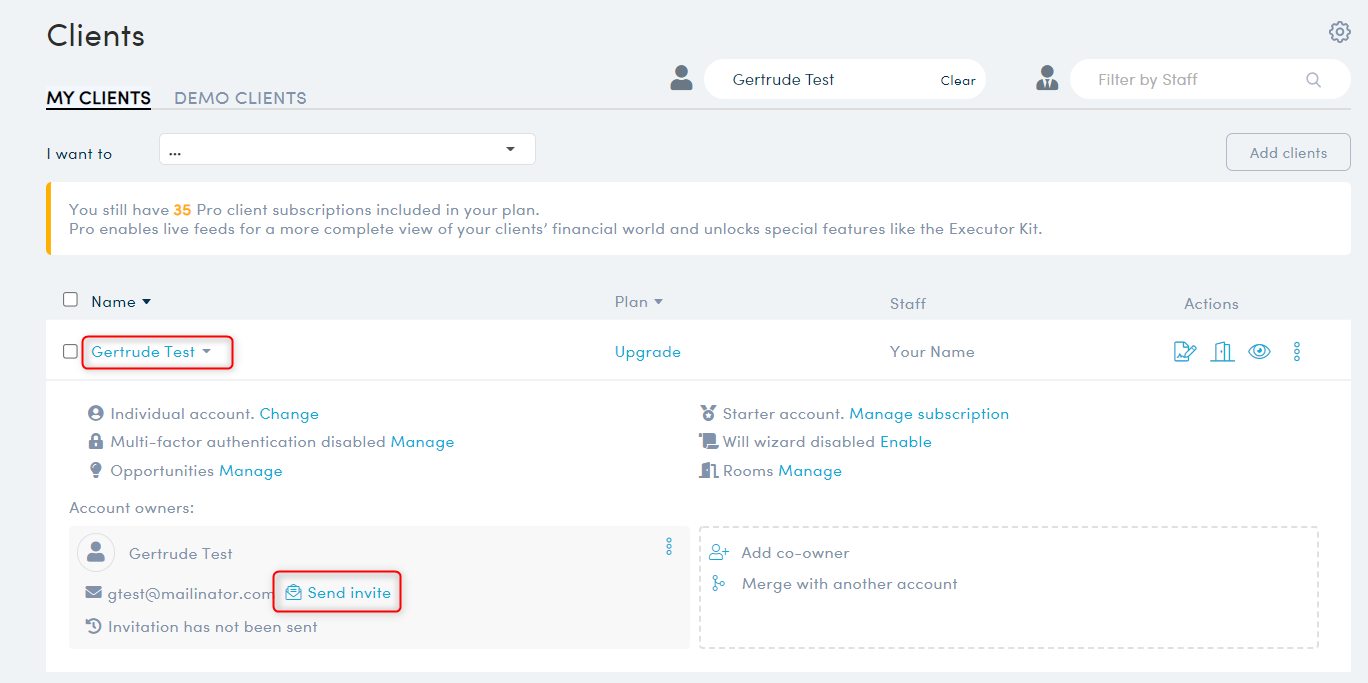
Task: Click the edit note icon for Gertrude Test
Action: click(x=1185, y=352)
